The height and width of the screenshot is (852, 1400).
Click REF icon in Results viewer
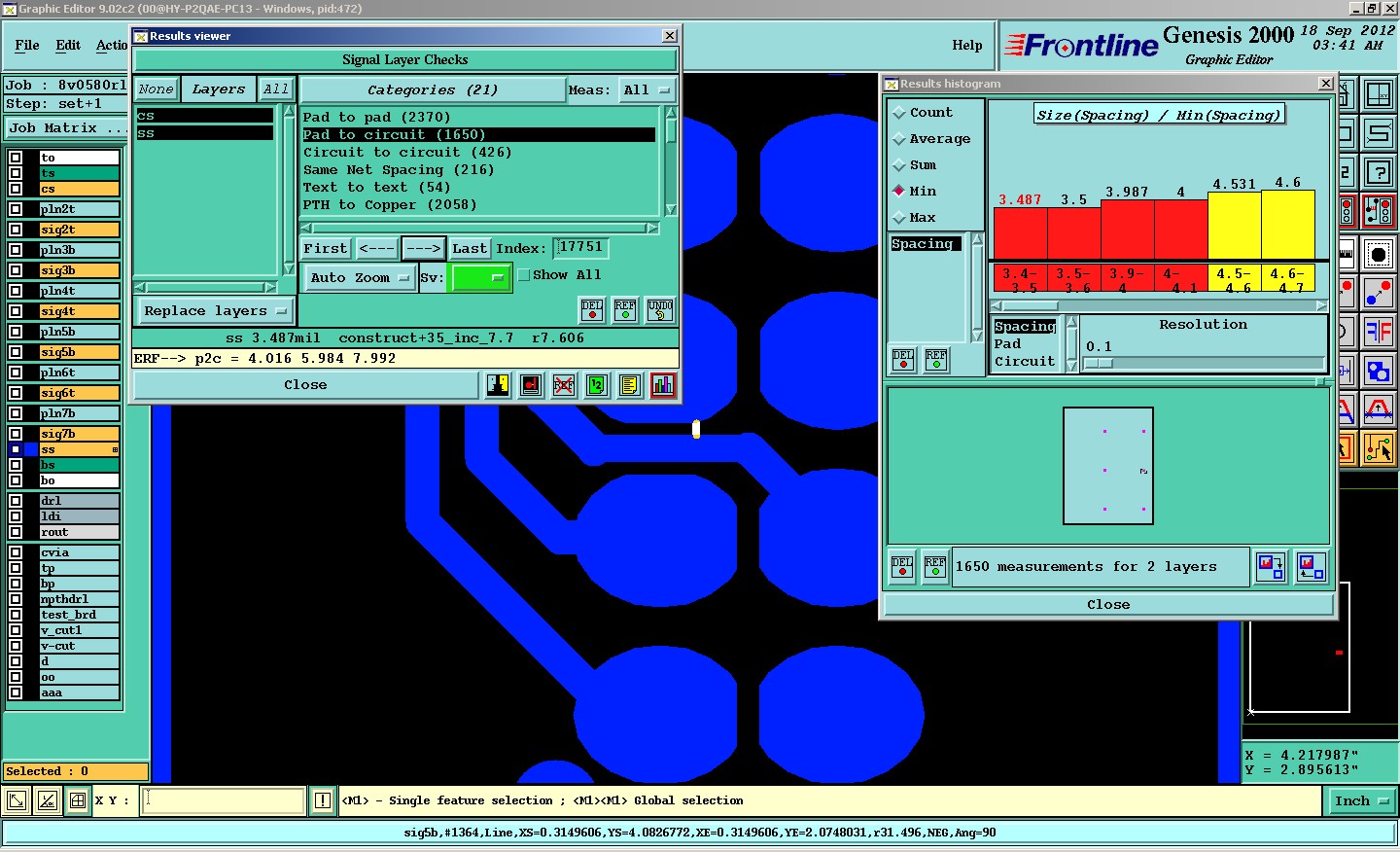625,310
